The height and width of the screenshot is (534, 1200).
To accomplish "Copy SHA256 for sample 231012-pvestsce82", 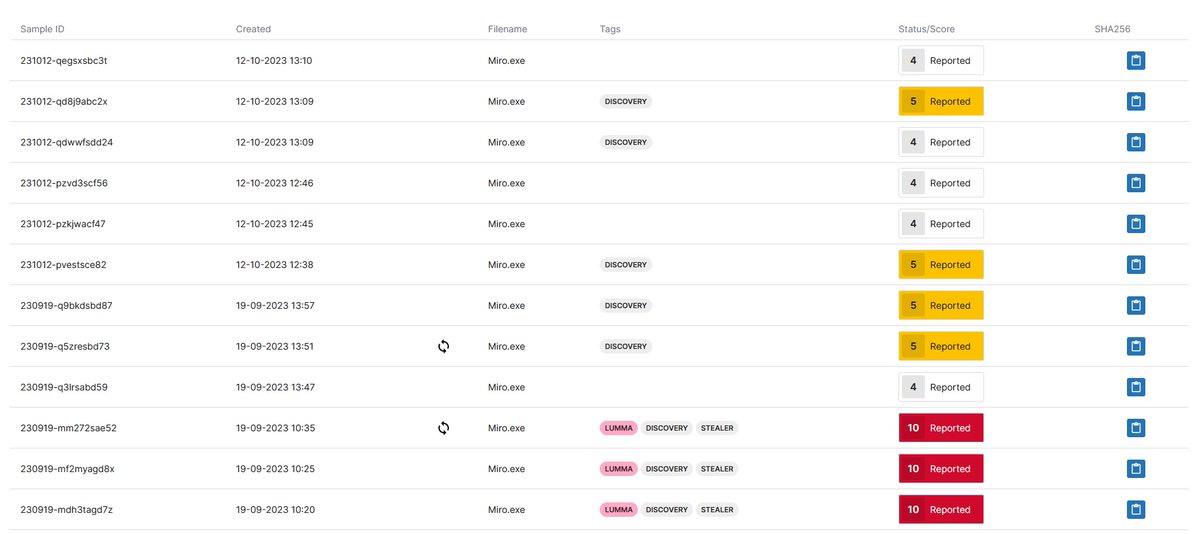I will (1135, 265).
